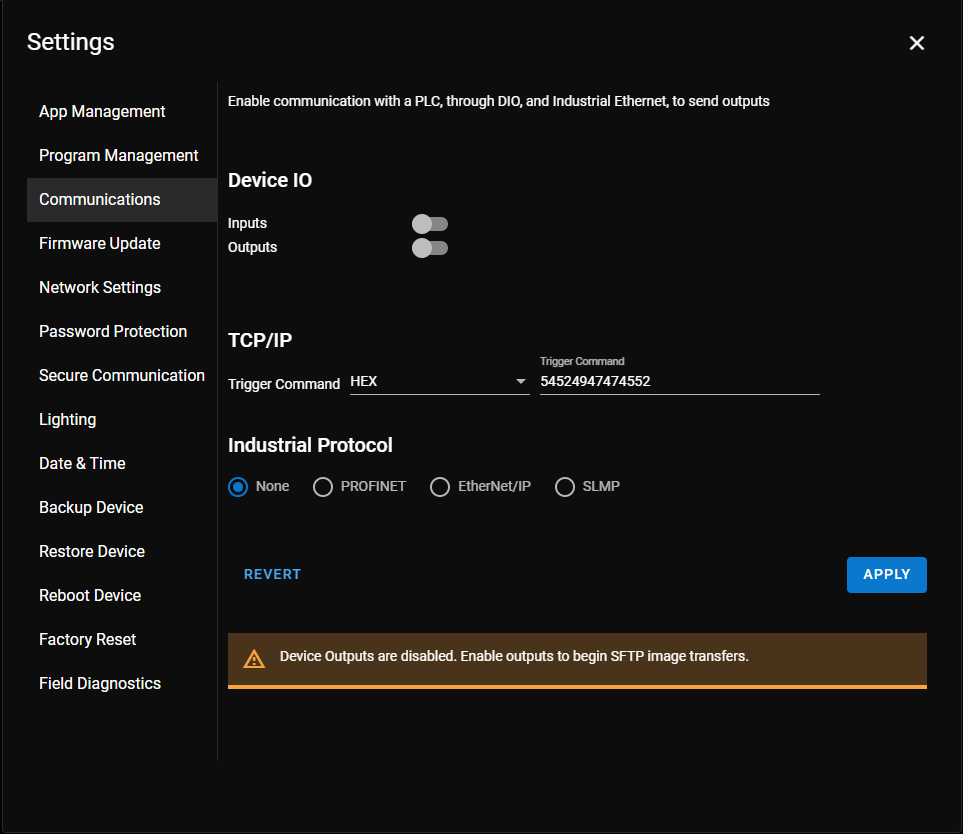The image size is (963, 834).
Task: Click the warning triangle icon in banner
Action: point(254,659)
